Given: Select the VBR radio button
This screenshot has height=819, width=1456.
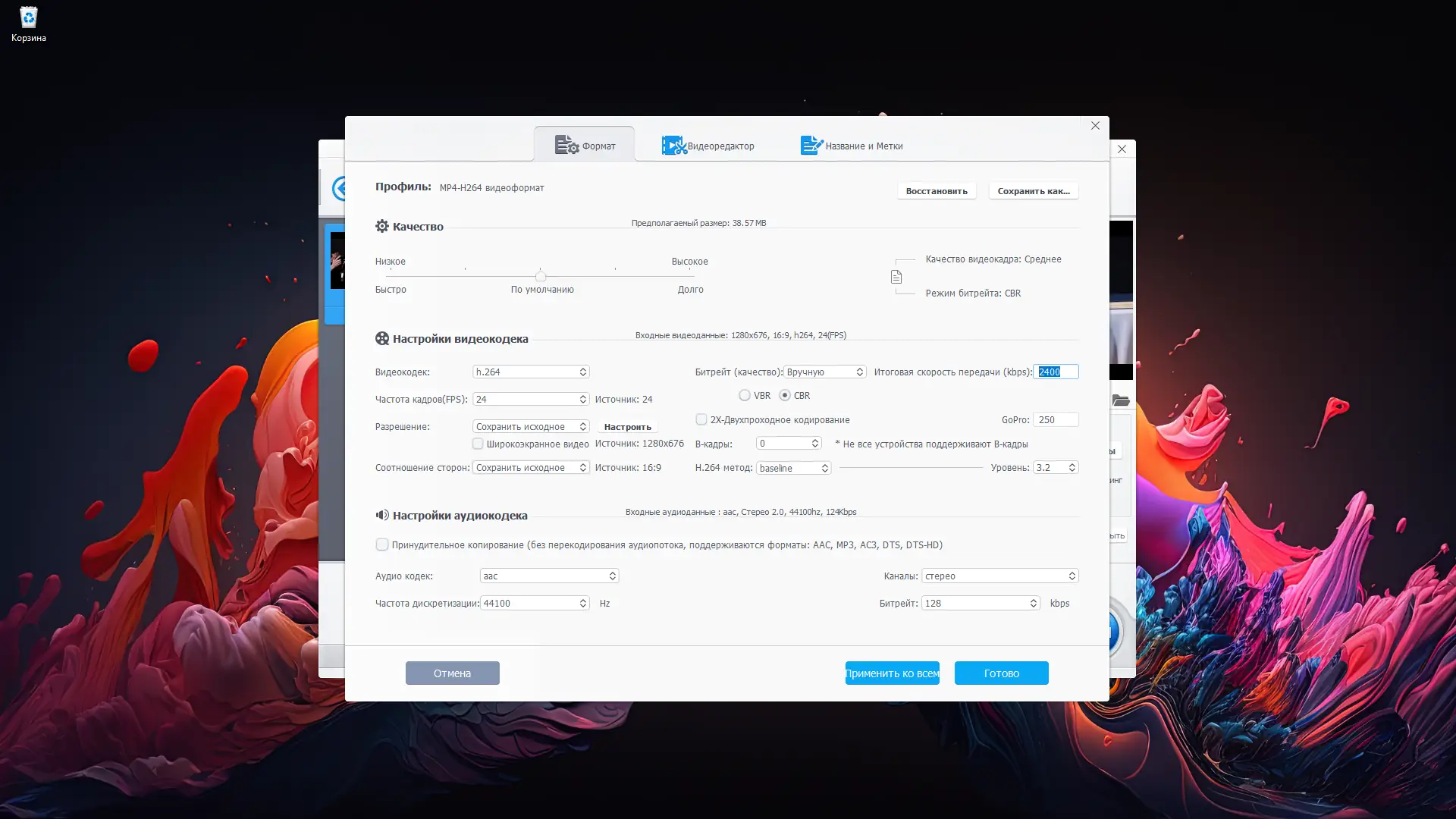Looking at the screenshot, I should pyautogui.click(x=745, y=395).
